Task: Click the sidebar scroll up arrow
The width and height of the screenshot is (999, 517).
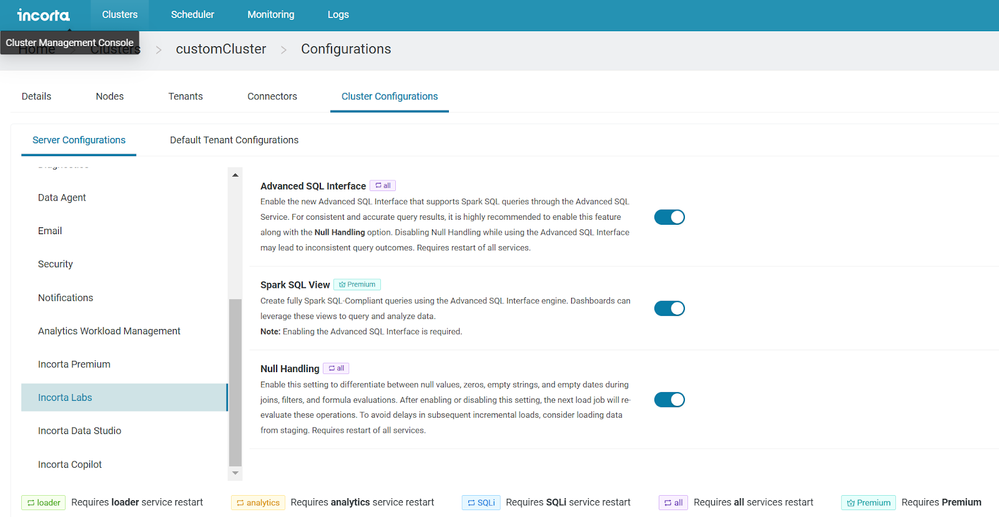Action: click(x=236, y=175)
